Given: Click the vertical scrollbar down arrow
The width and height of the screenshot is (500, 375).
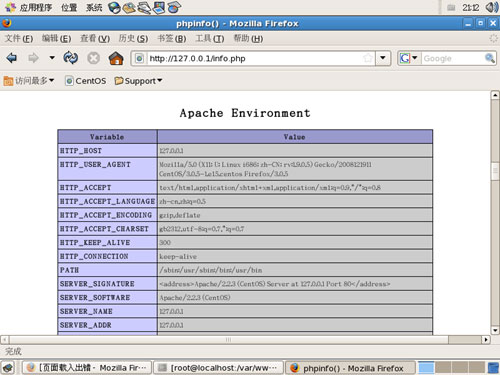Looking at the screenshot, I should coord(495,330).
